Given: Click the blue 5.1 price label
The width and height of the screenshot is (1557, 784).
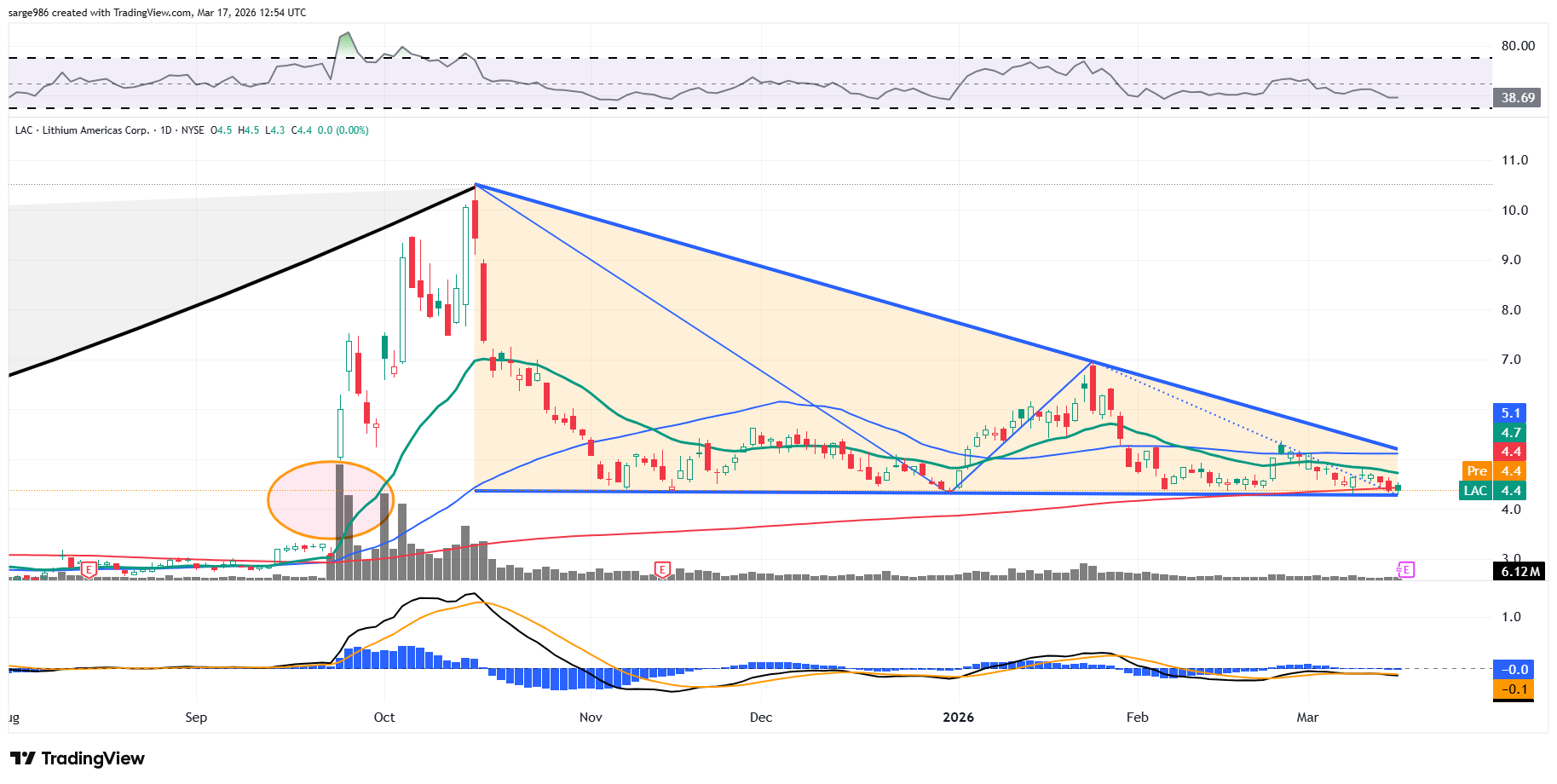Looking at the screenshot, I should pyautogui.click(x=1510, y=413).
